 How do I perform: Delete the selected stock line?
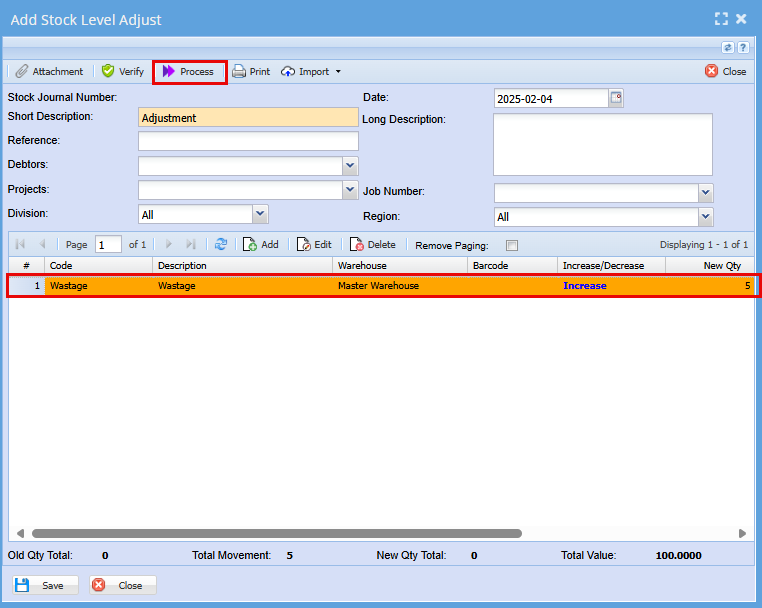(x=372, y=244)
